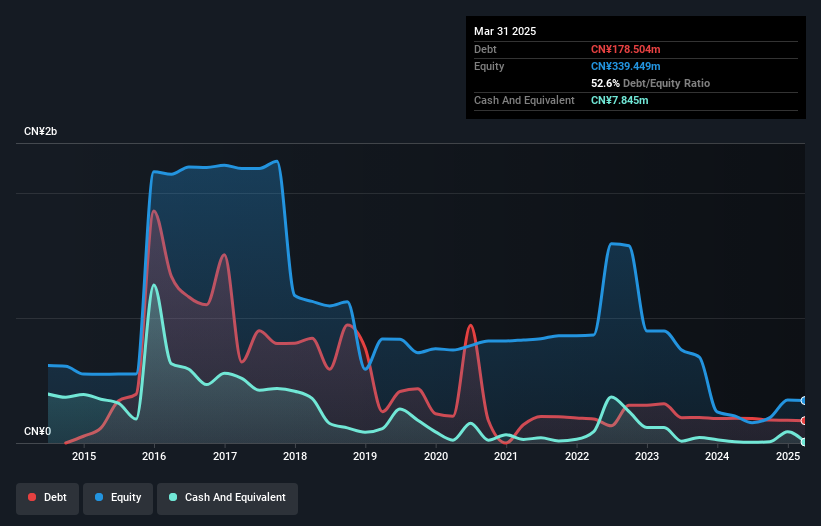This screenshot has height=526, width=821.
Task: Click the red Debt legend dot
Action: click(32, 497)
